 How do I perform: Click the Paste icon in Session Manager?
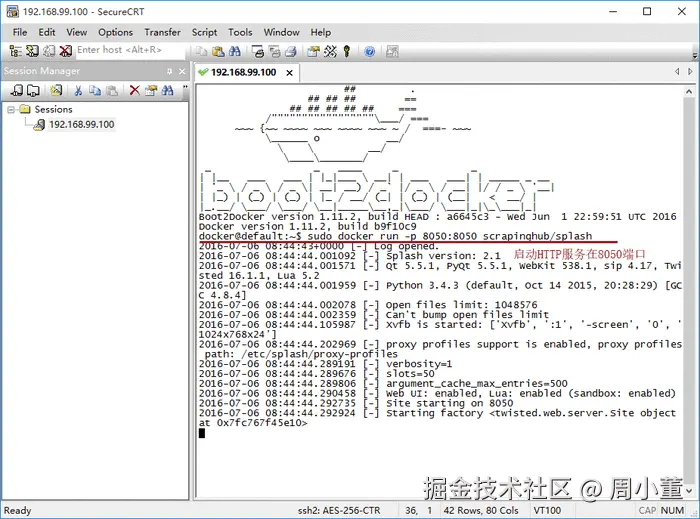[112, 91]
